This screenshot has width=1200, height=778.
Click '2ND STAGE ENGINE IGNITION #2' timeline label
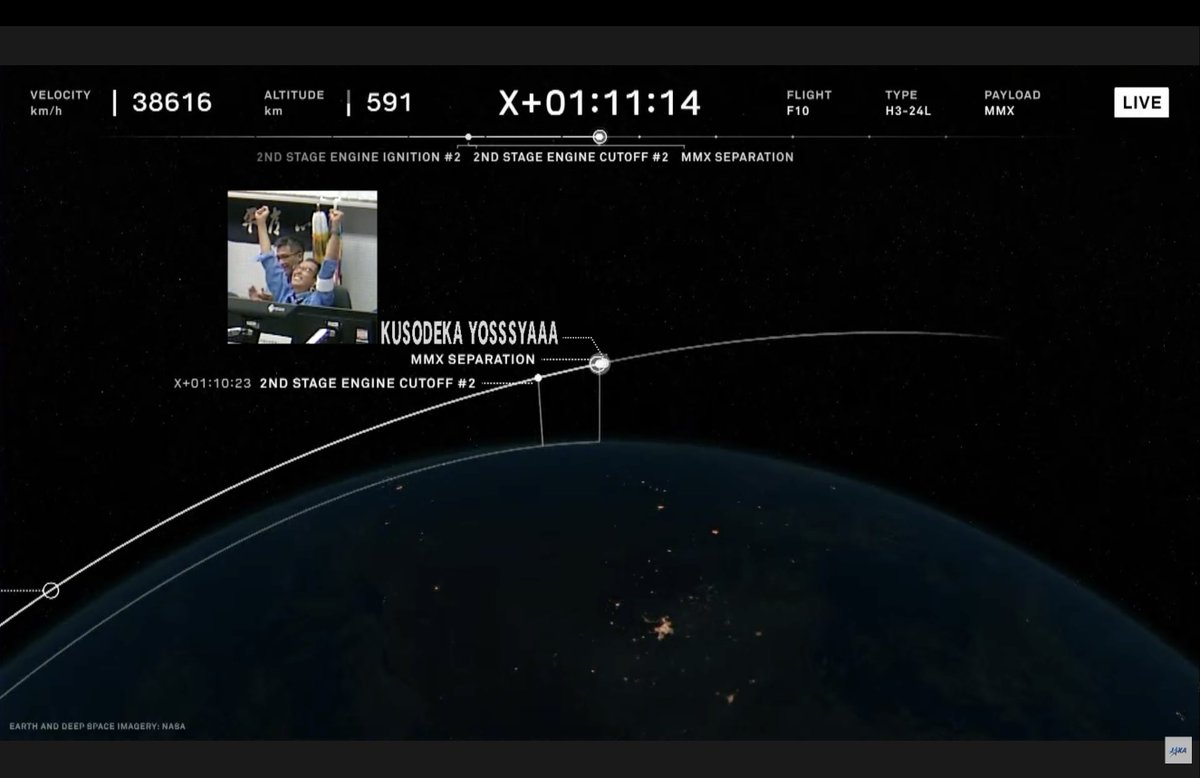[x=359, y=157]
